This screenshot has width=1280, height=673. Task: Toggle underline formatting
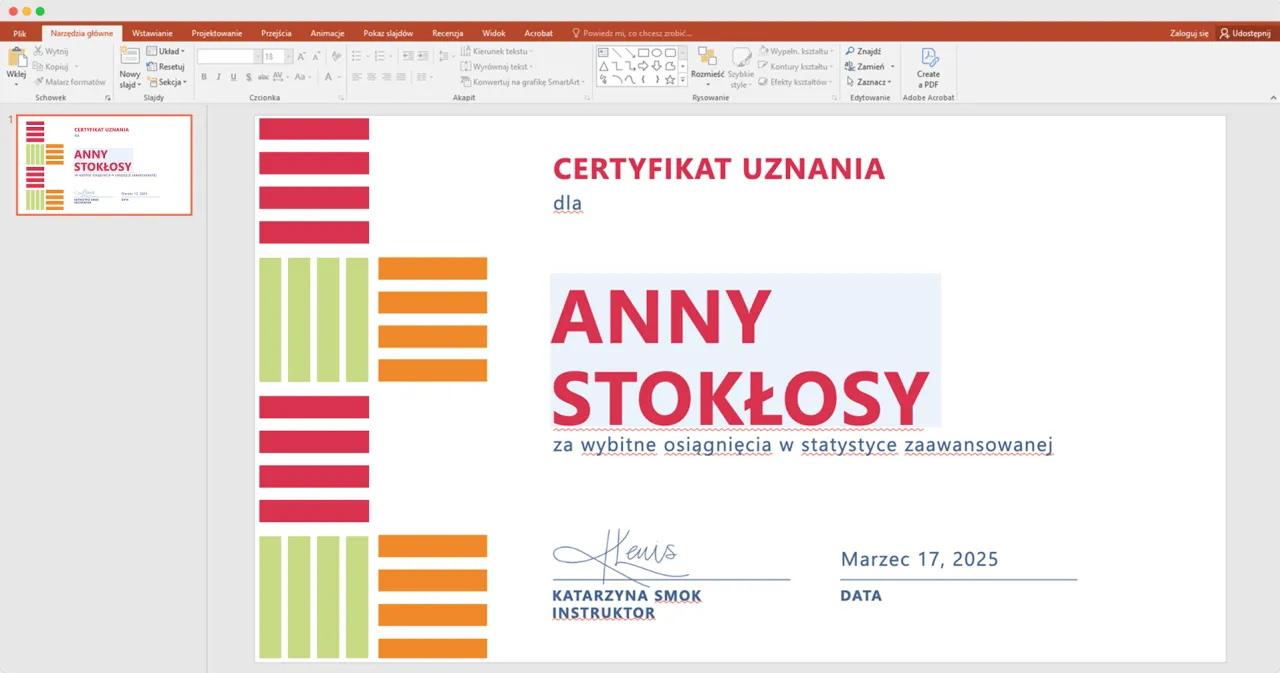(234, 77)
